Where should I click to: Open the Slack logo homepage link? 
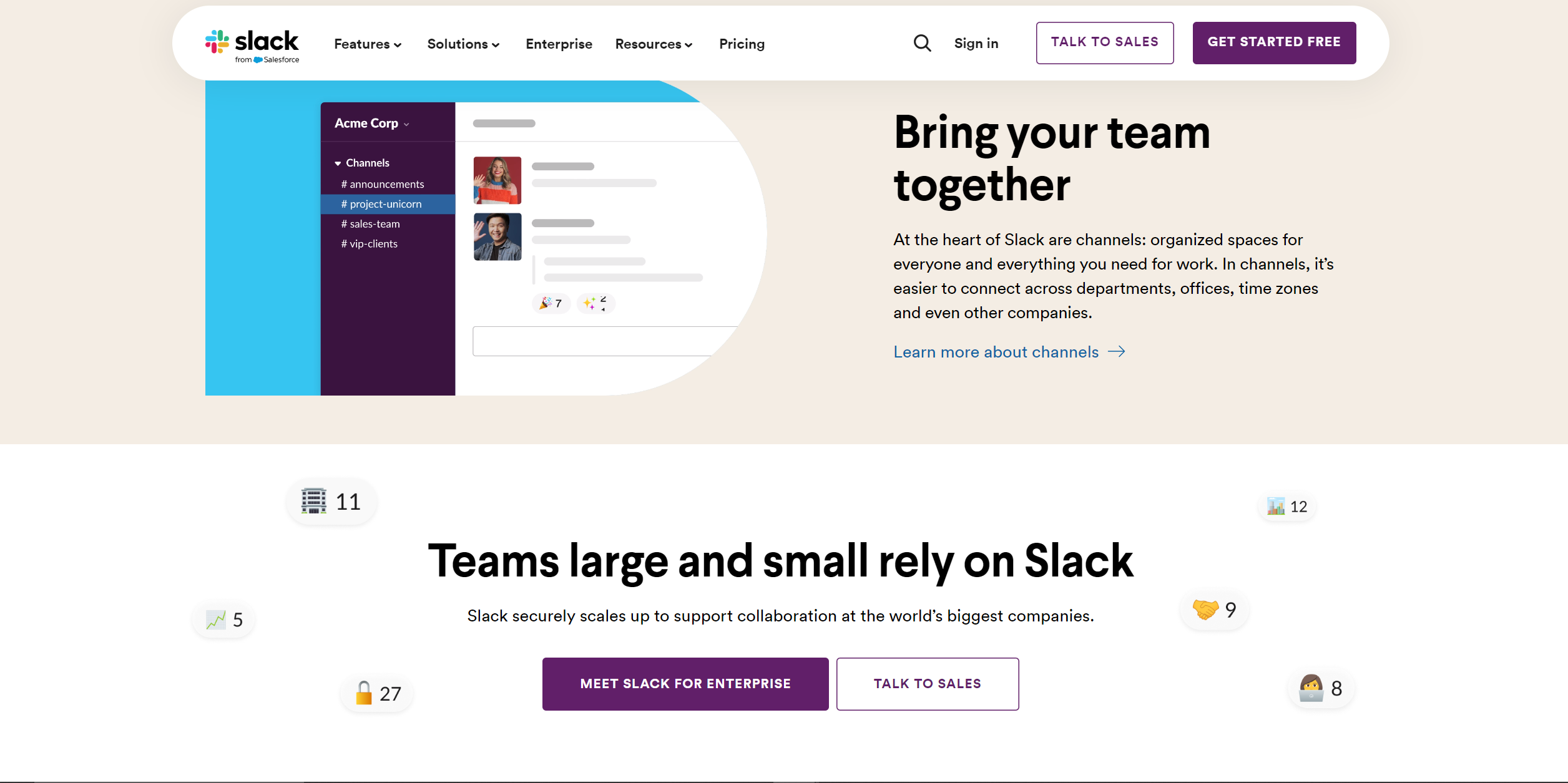pos(252,45)
